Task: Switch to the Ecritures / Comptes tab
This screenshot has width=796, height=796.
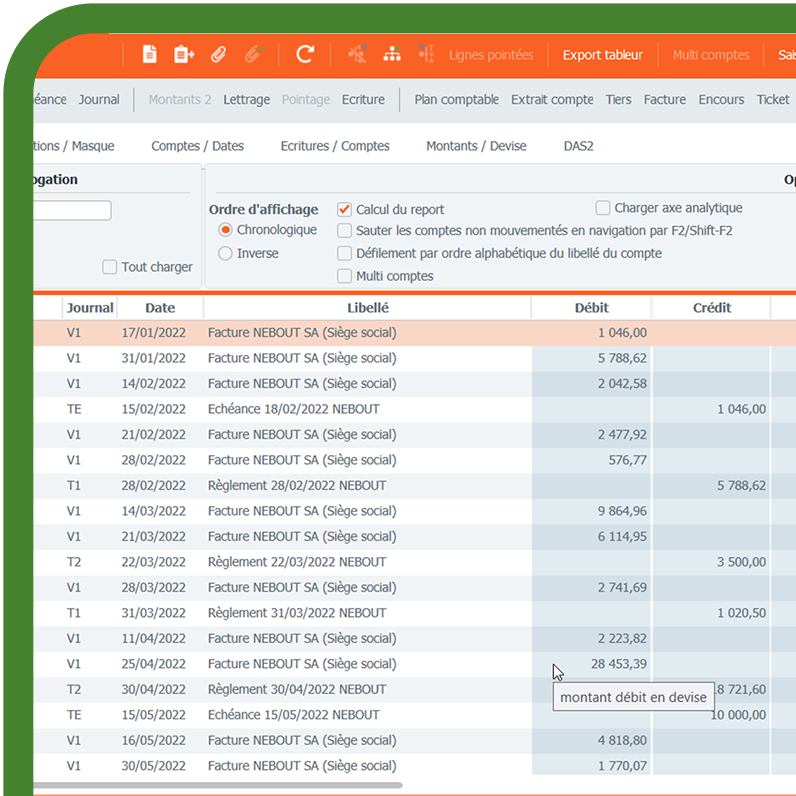Action: click(335, 146)
